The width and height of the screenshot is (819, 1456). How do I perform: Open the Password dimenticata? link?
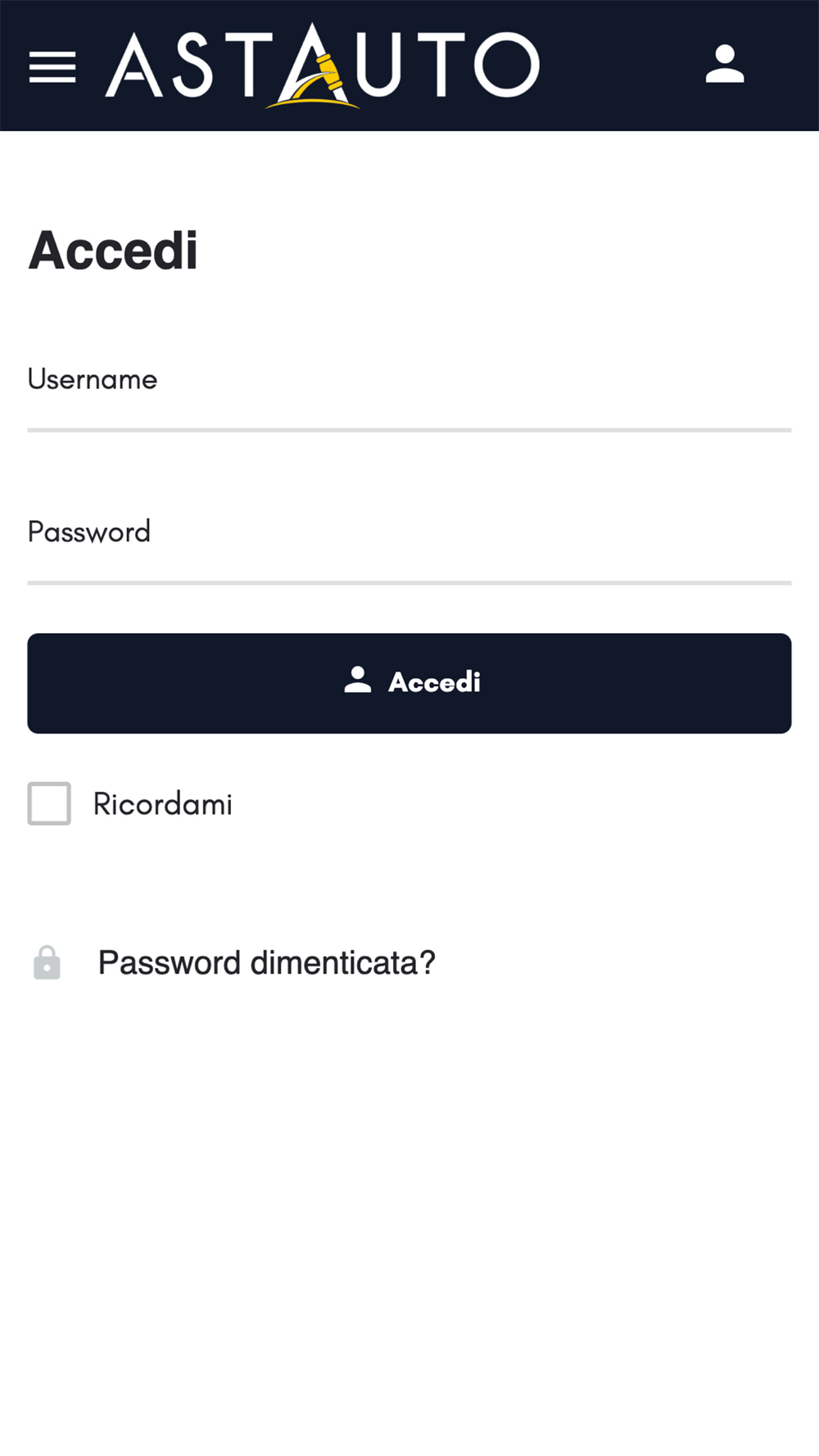click(x=266, y=963)
